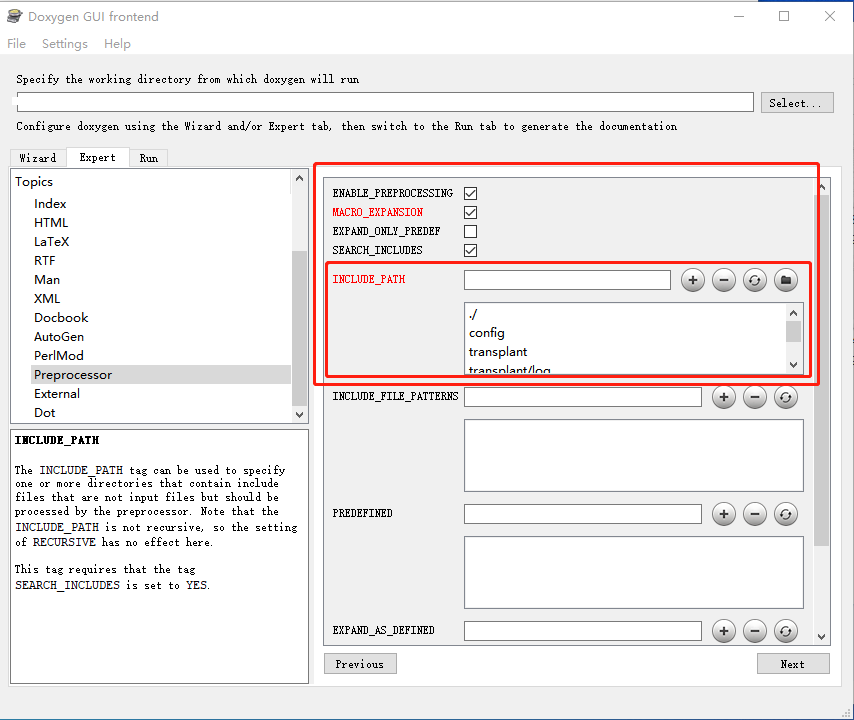Click the PREDEFINED label
This screenshot has height=720, width=854.
(x=362, y=514)
